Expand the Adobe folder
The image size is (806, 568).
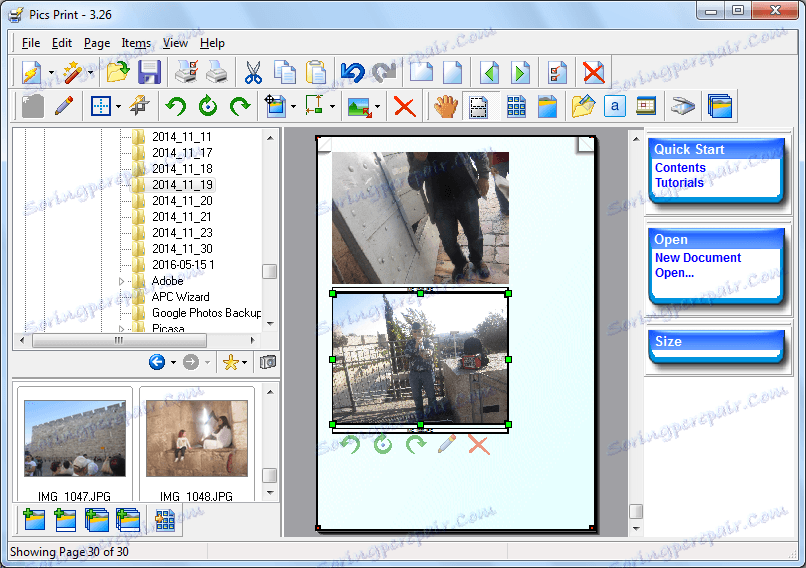[x=121, y=281]
